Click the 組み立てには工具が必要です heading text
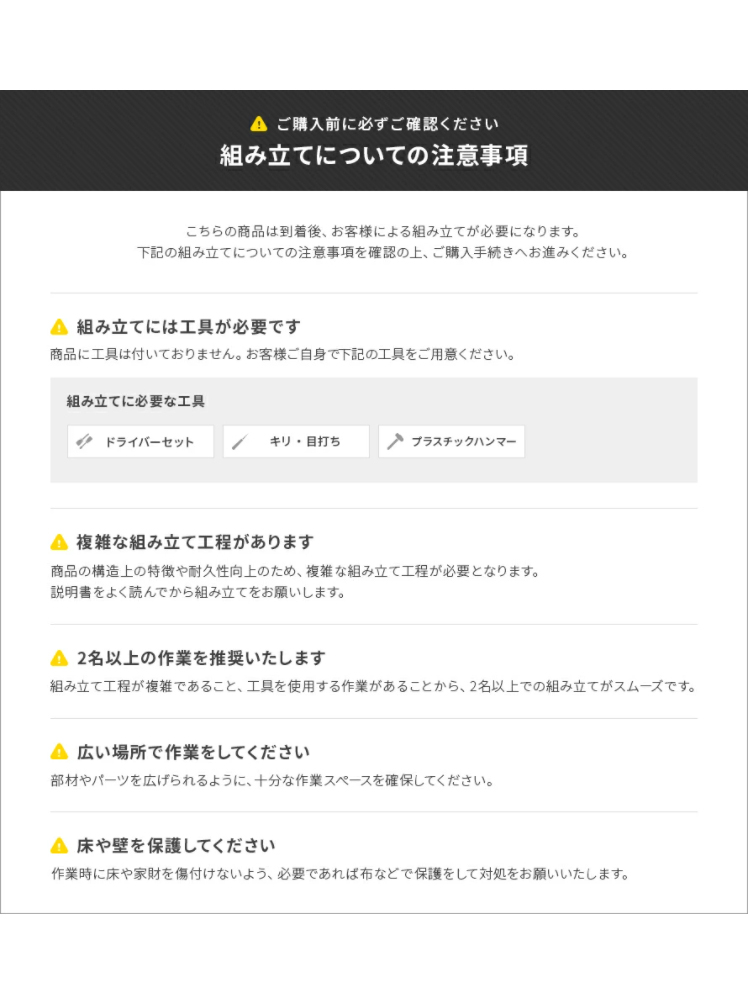Viewport: 748px width, 983px height. coord(188,327)
